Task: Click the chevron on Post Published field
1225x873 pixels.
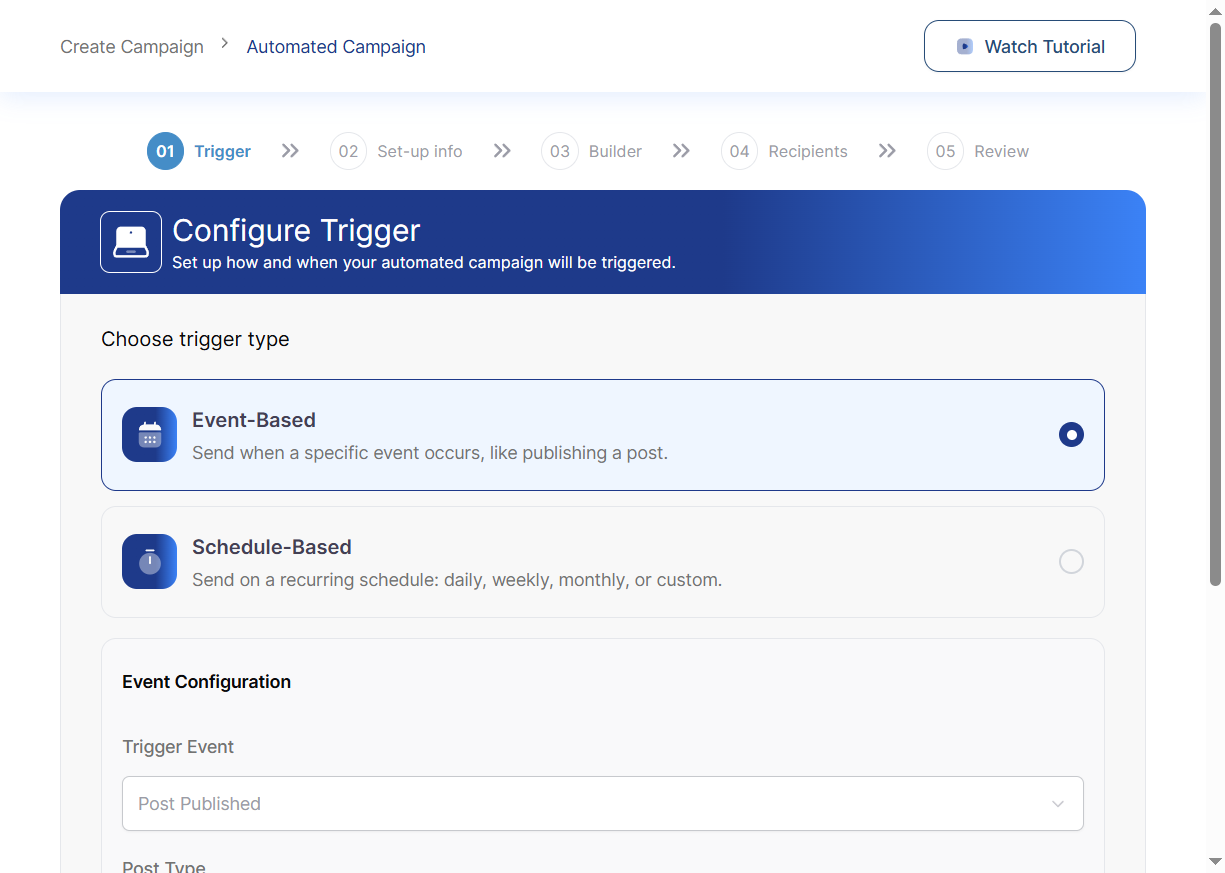Action: (x=1058, y=803)
